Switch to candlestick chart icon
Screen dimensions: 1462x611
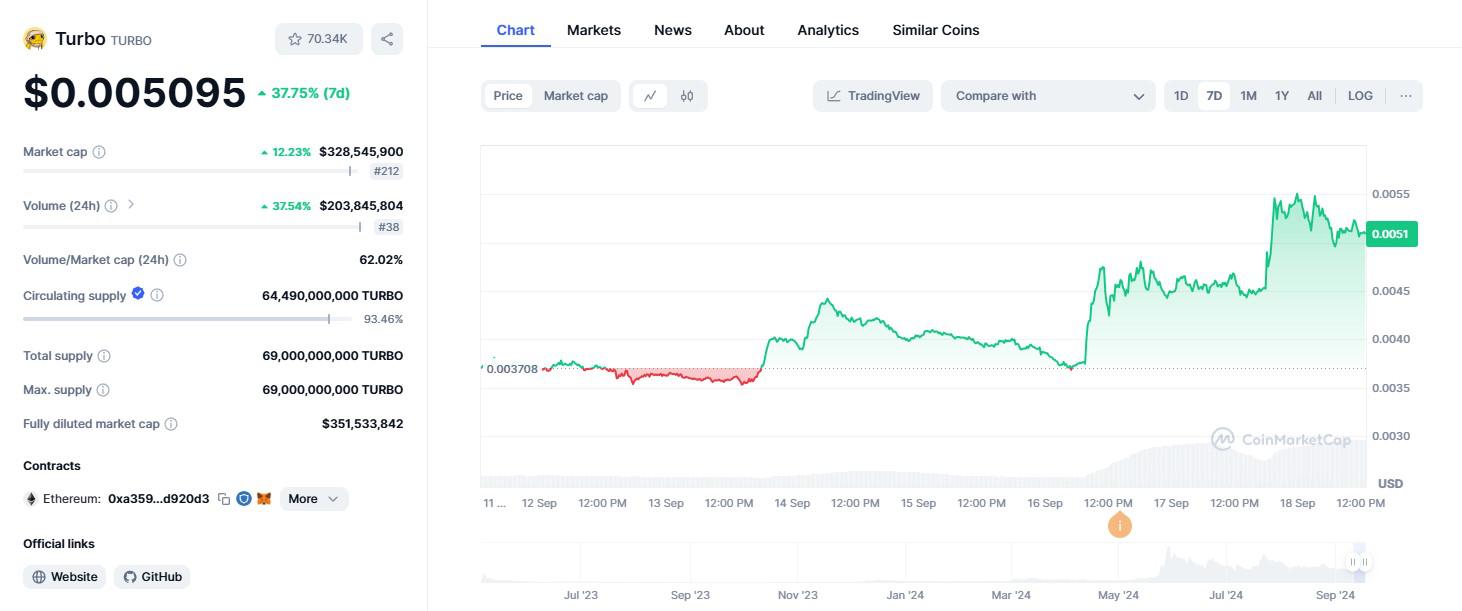click(687, 96)
